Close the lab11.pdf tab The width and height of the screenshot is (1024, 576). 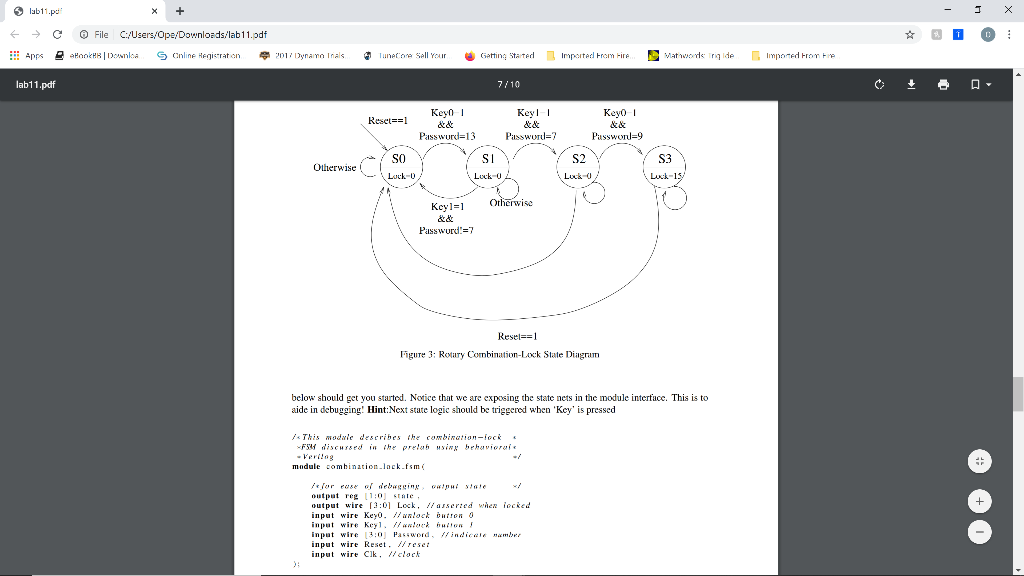(x=154, y=11)
